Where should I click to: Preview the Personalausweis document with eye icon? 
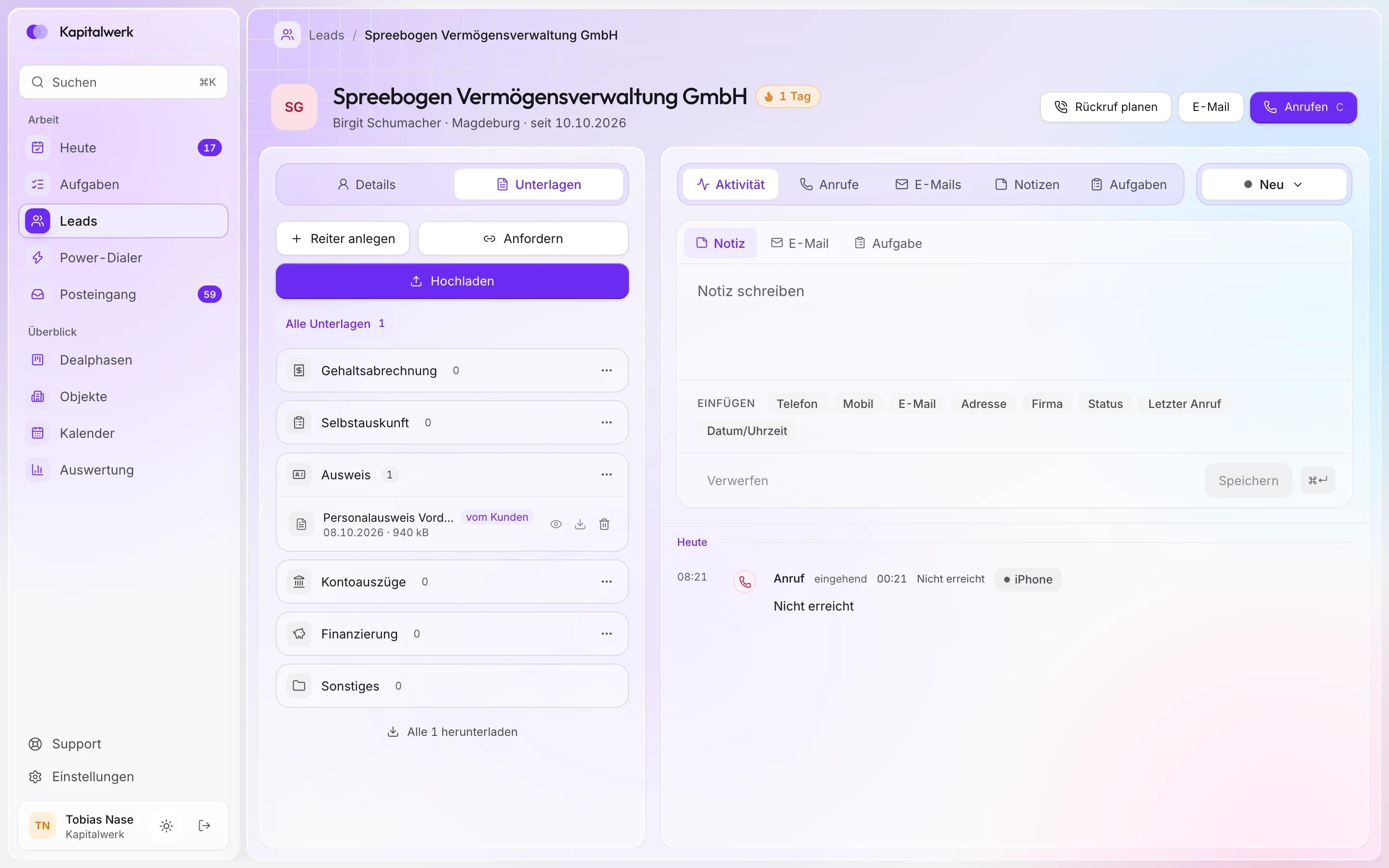pyautogui.click(x=556, y=524)
